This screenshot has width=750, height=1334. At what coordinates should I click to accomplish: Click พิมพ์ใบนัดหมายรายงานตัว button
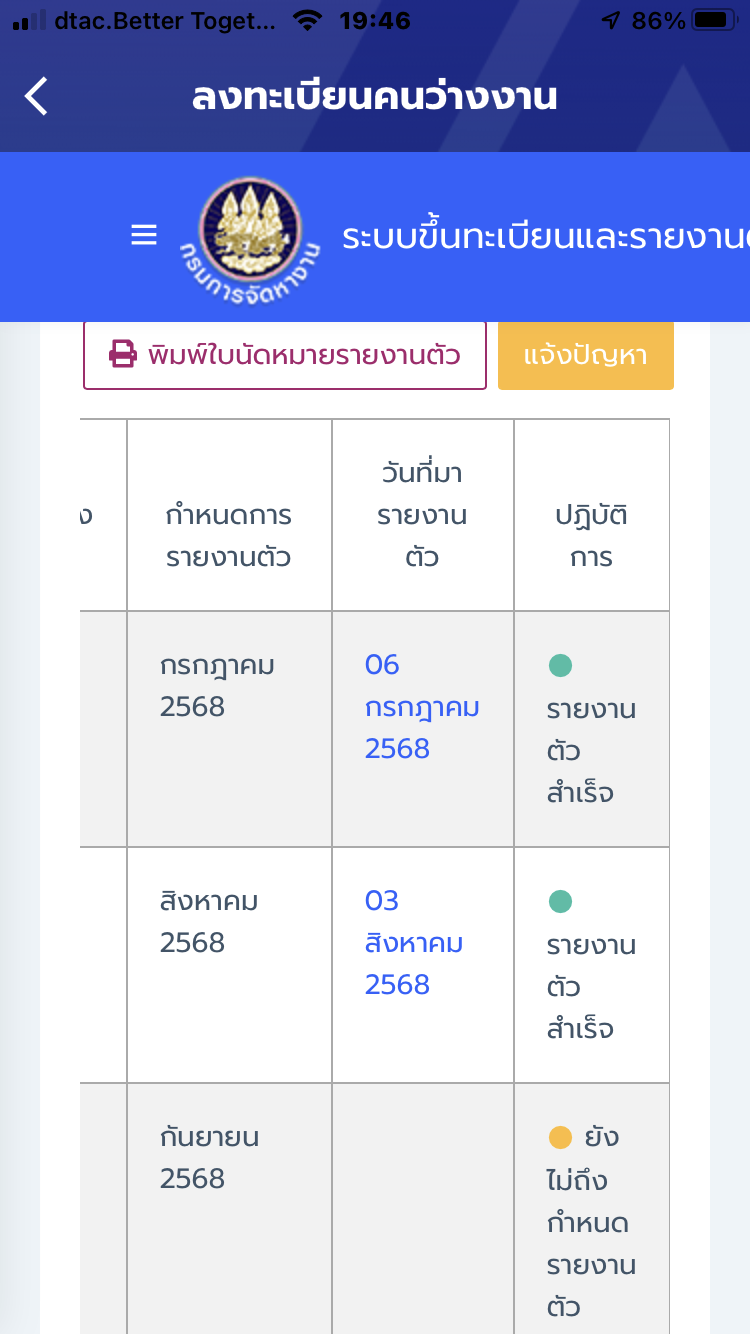click(285, 354)
